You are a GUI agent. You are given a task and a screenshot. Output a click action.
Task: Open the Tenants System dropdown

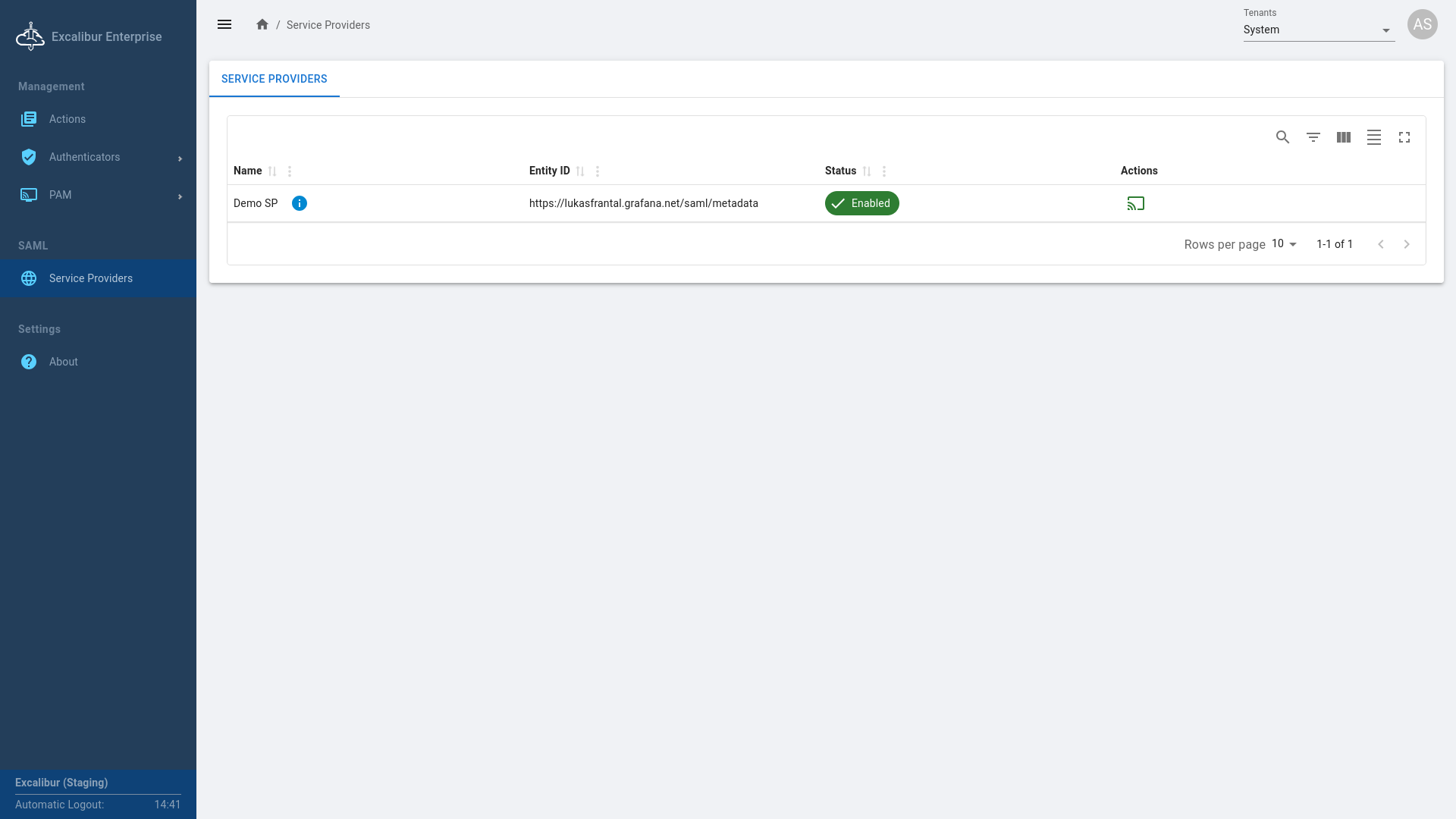click(1318, 30)
